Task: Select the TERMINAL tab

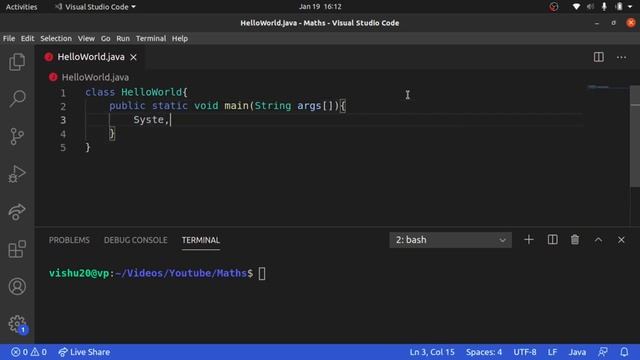Action: click(201, 240)
